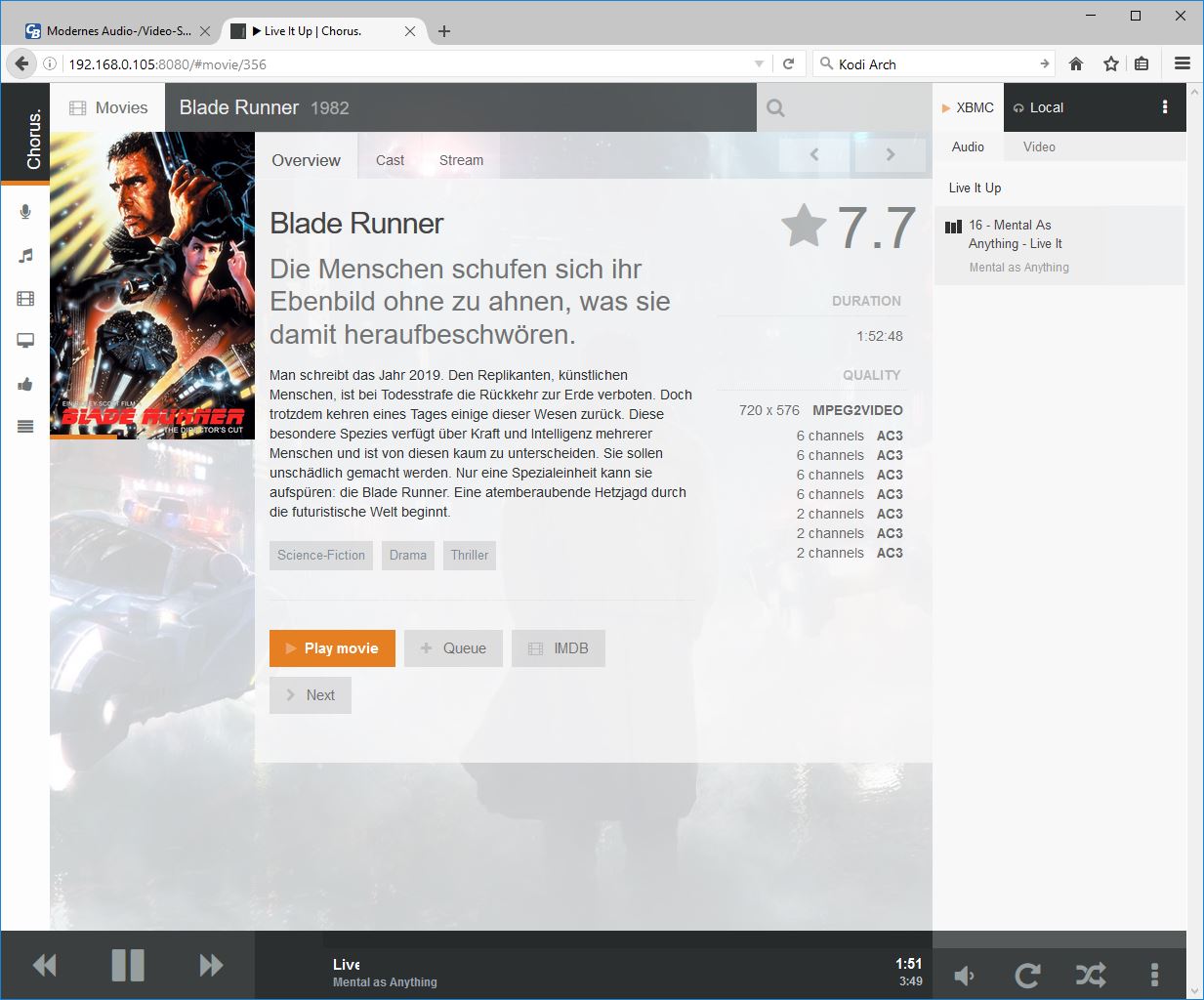
Task: Filter by Science-Fiction genre tag
Action: pyautogui.click(x=321, y=555)
